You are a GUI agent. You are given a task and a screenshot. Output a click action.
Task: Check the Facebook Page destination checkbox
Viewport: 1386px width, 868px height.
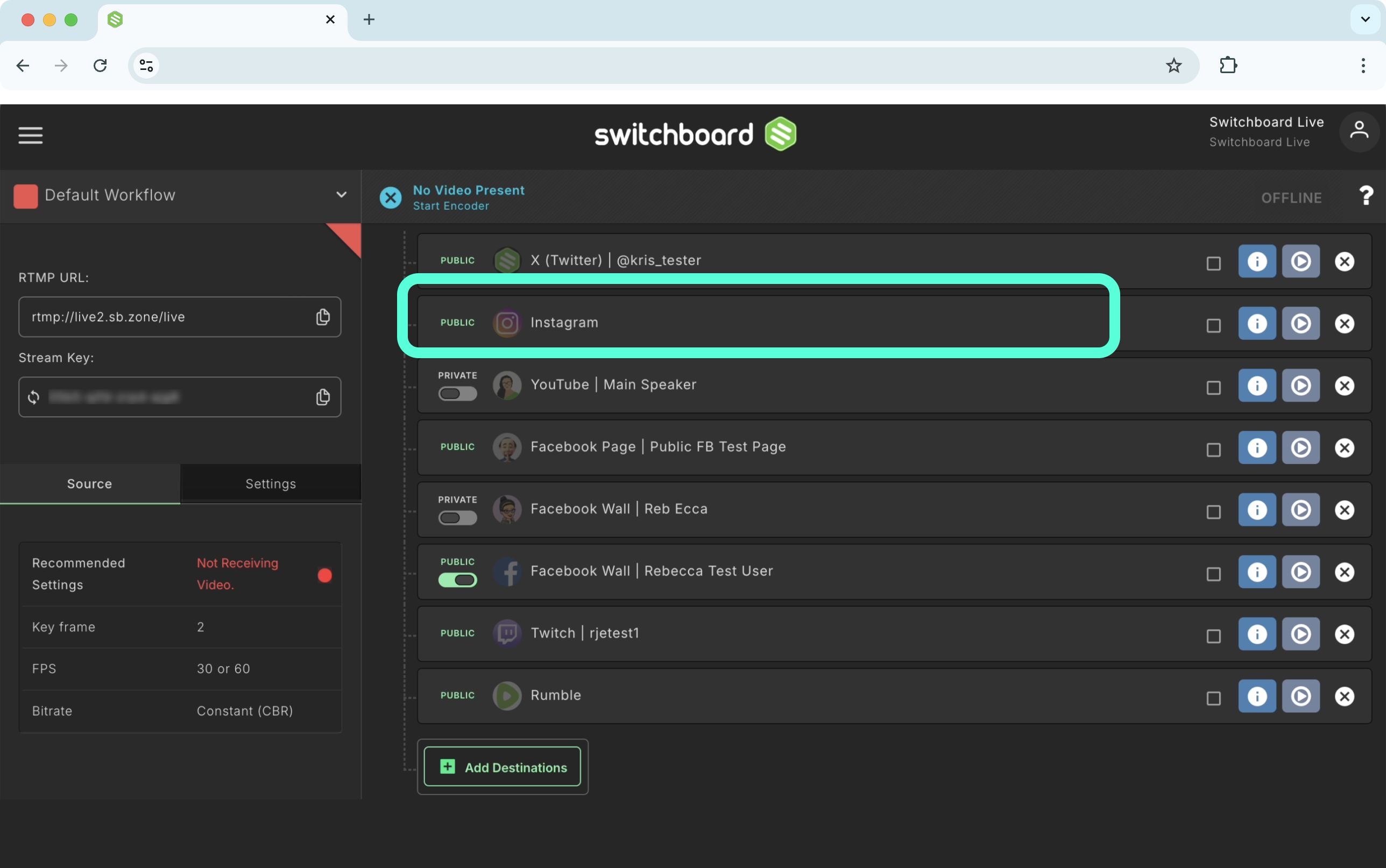pyautogui.click(x=1213, y=450)
